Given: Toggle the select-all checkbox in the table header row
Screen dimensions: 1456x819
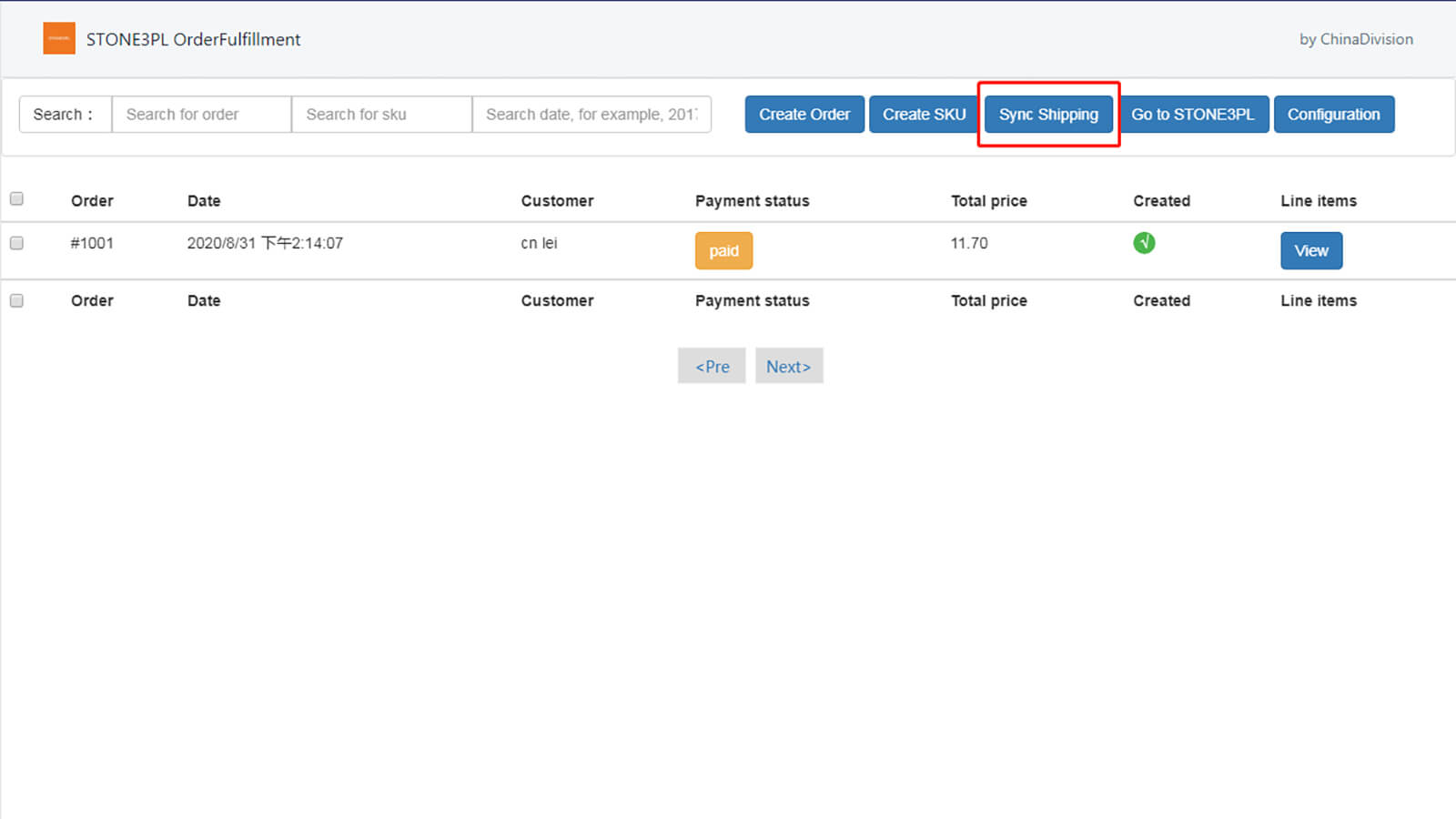Looking at the screenshot, I should click(x=16, y=199).
